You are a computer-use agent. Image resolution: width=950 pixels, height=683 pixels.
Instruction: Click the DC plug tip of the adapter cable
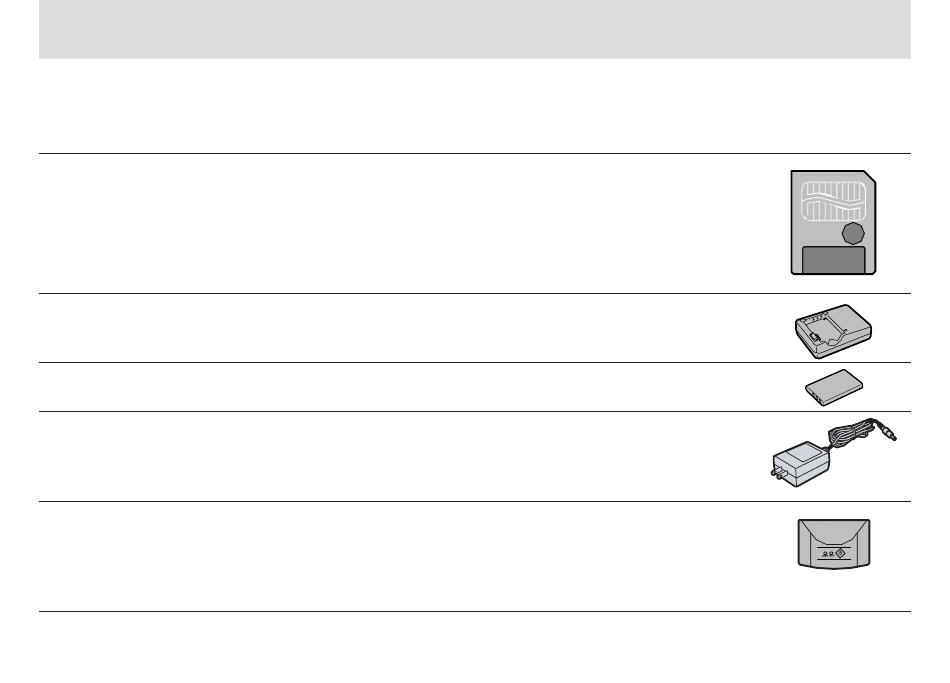click(x=888, y=434)
